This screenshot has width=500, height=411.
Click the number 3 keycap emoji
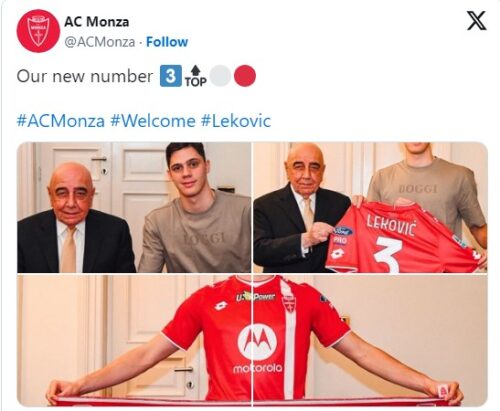click(x=171, y=76)
